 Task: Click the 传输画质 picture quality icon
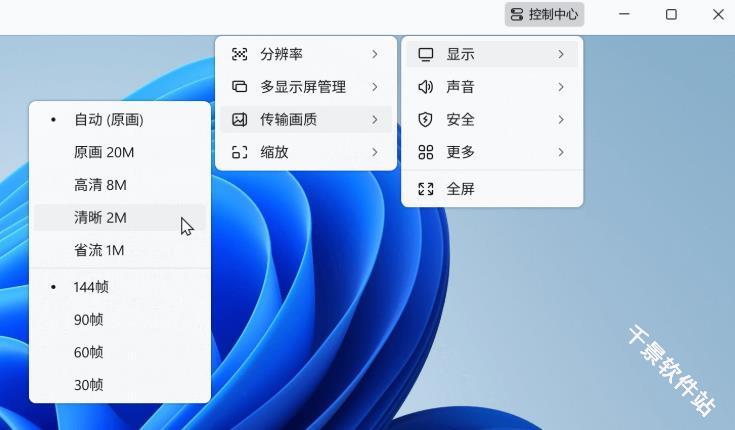240,120
